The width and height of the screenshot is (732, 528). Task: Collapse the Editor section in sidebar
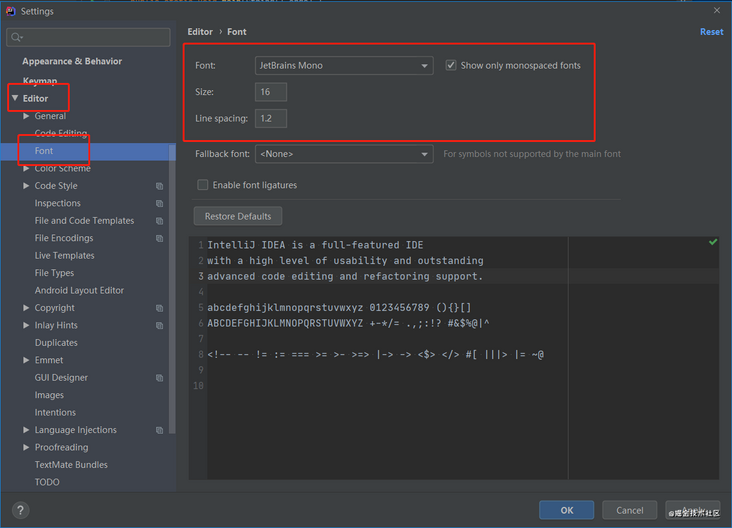(15, 98)
